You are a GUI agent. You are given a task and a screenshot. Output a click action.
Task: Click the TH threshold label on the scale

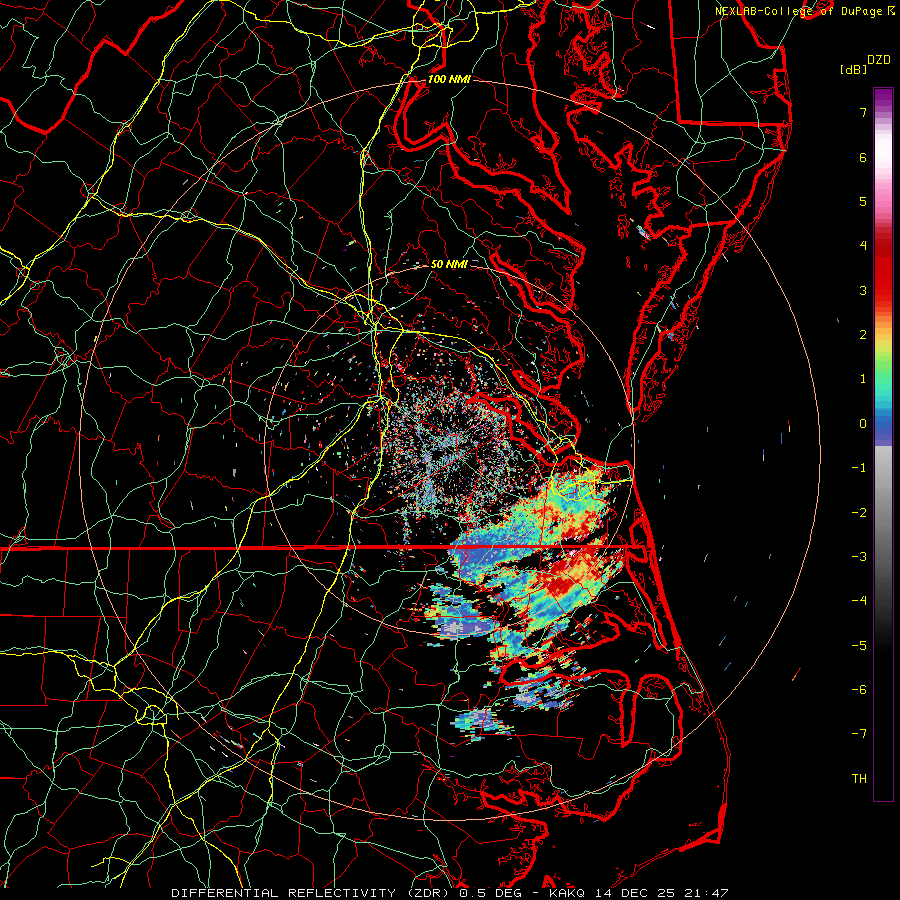tap(859, 779)
